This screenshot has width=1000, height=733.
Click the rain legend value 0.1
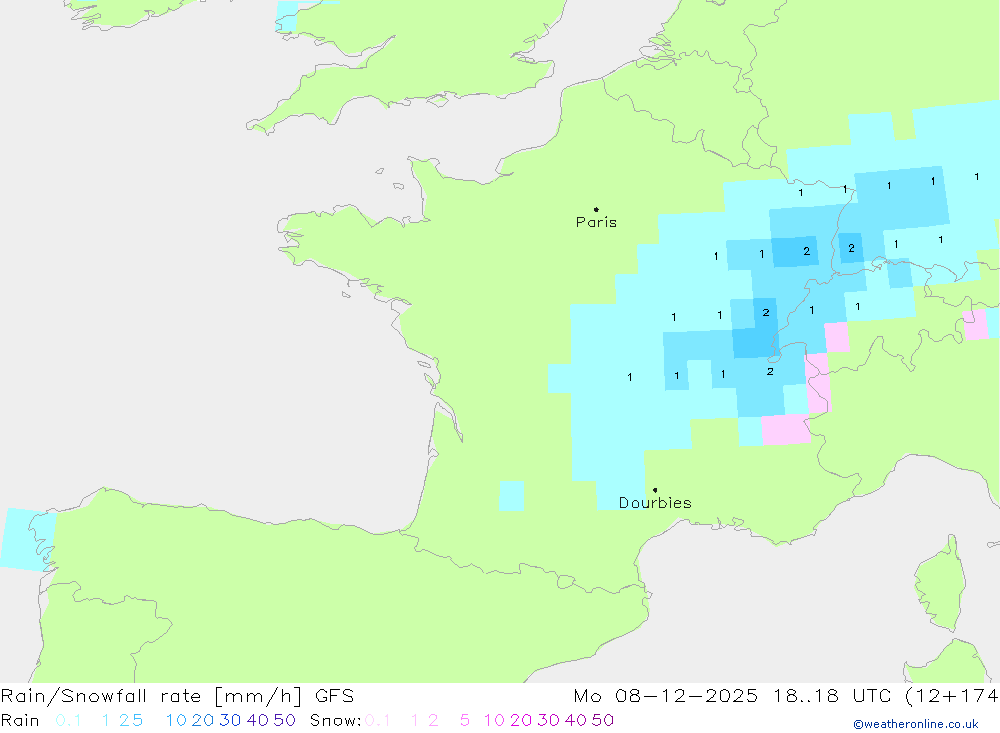pos(68,720)
